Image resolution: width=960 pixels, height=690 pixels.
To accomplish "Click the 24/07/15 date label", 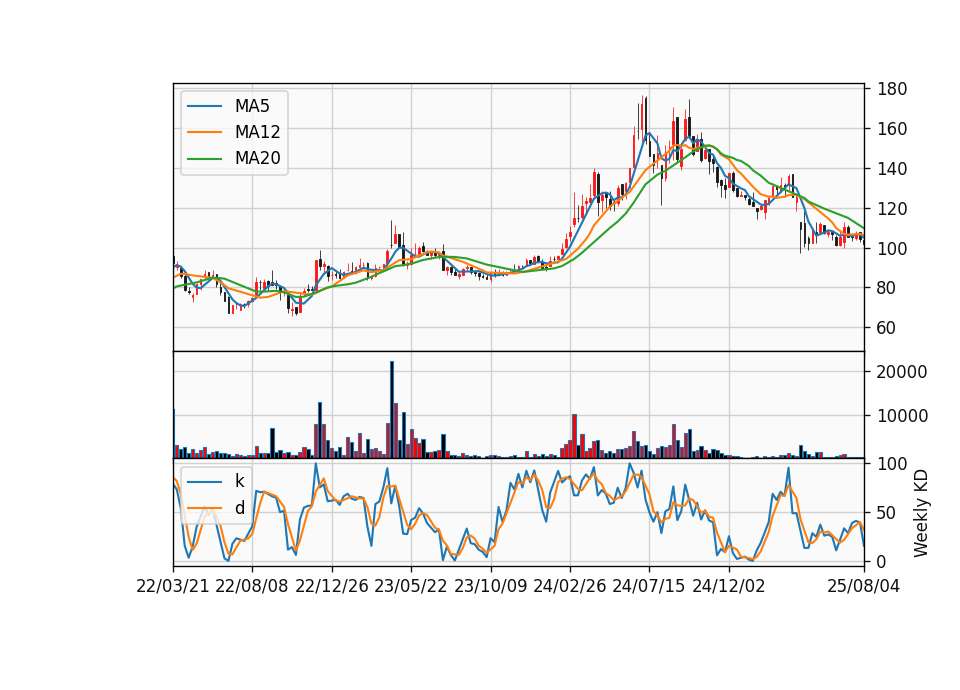I will 649,586.
